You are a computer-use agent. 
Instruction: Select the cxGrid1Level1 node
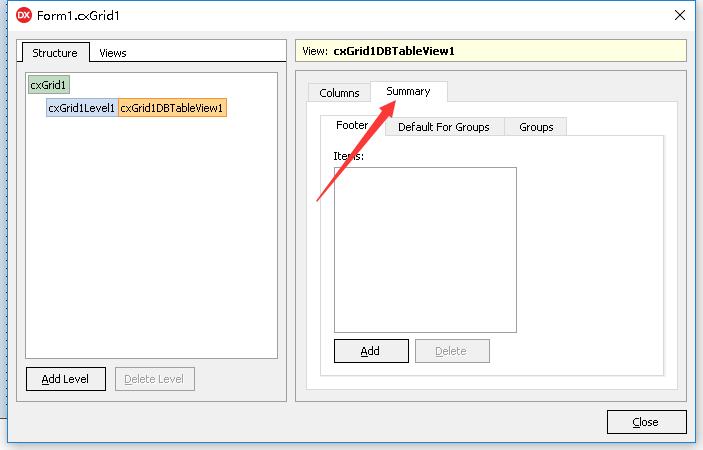coord(81,108)
